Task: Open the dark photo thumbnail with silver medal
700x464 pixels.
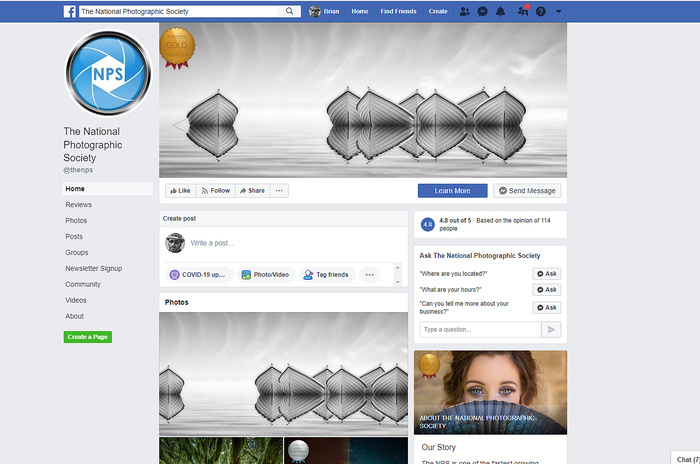Action: (346, 450)
